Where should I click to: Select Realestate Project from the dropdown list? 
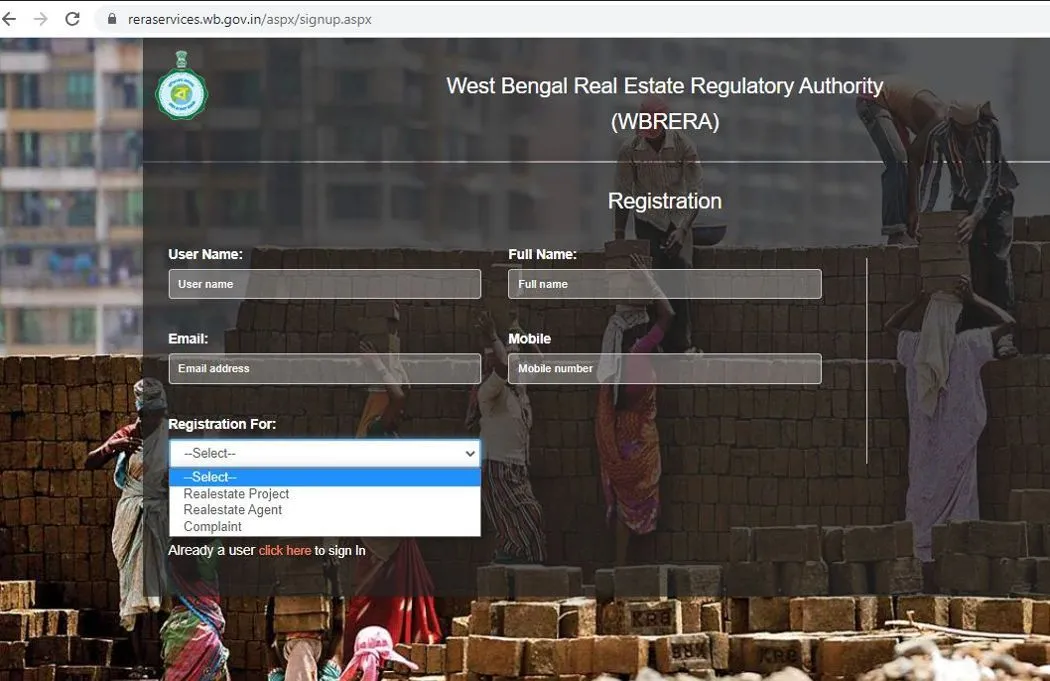237,494
